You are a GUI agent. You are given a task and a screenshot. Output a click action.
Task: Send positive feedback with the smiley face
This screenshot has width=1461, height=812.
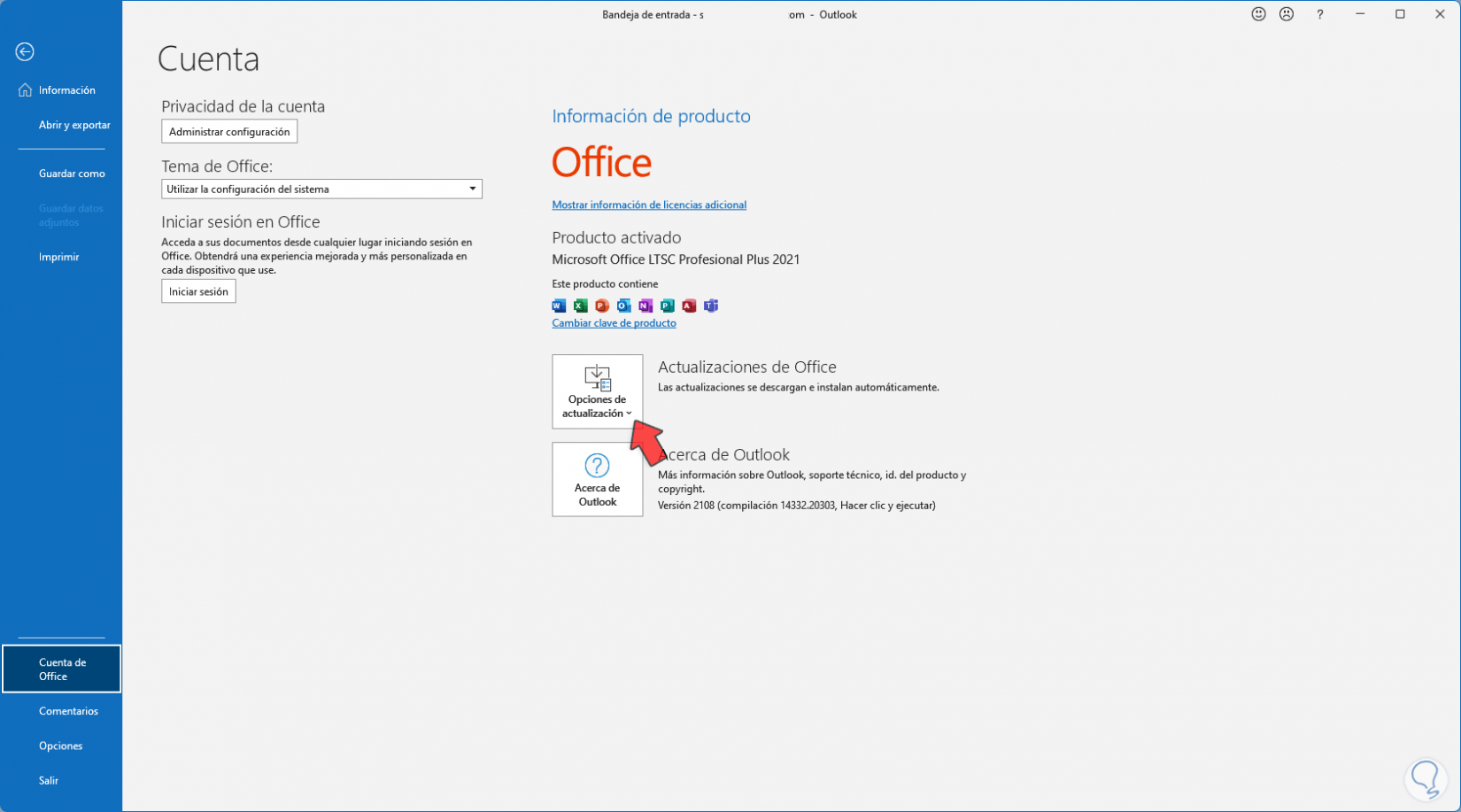[x=1258, y=14]
